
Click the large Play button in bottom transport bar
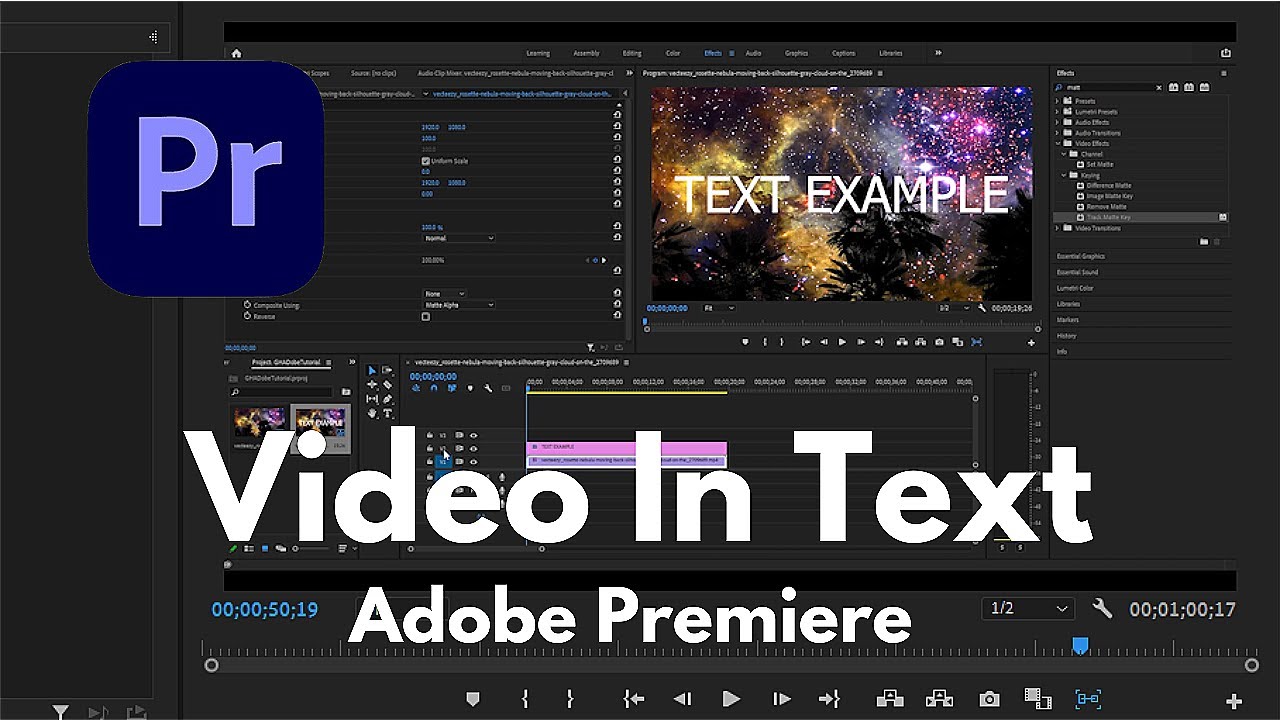tap(731, 699)
